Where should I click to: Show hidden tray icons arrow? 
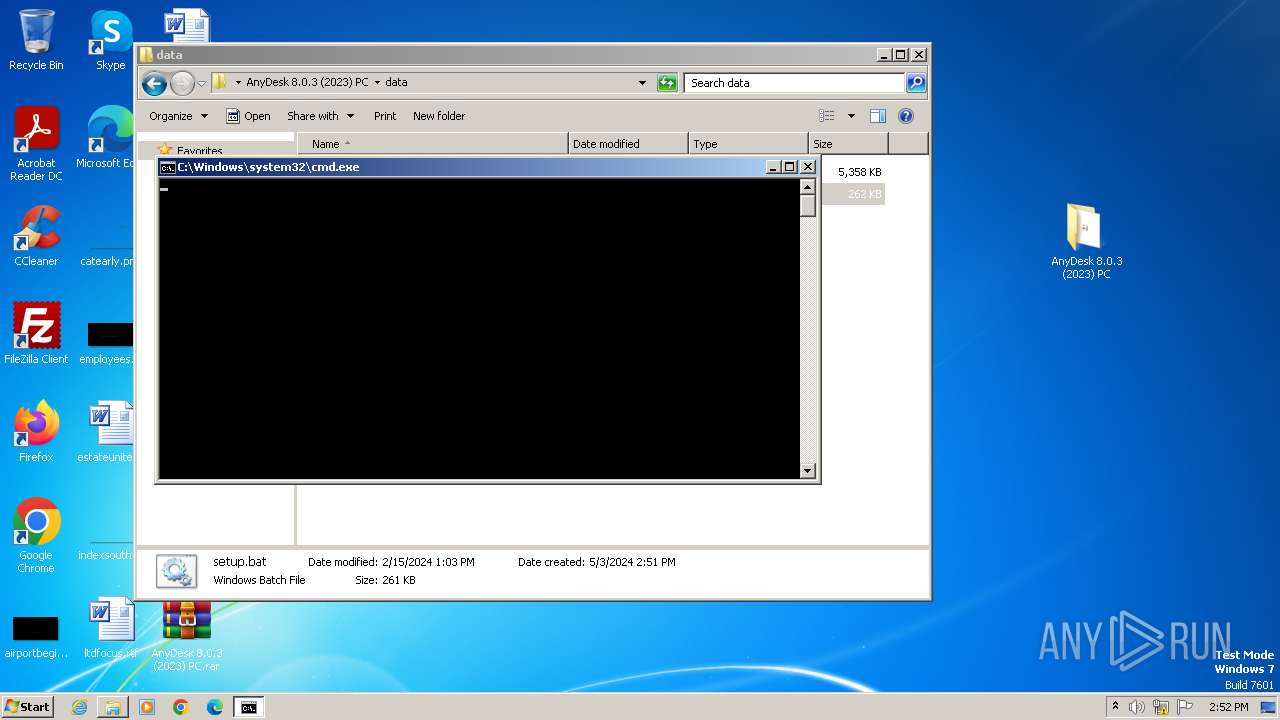pos(1115,707)
